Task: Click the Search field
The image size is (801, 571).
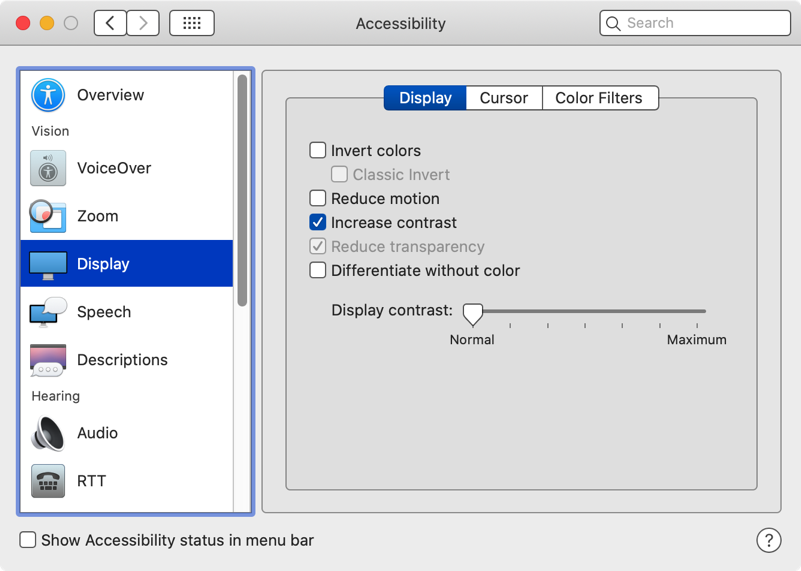Action: click(x=705, y=23)
